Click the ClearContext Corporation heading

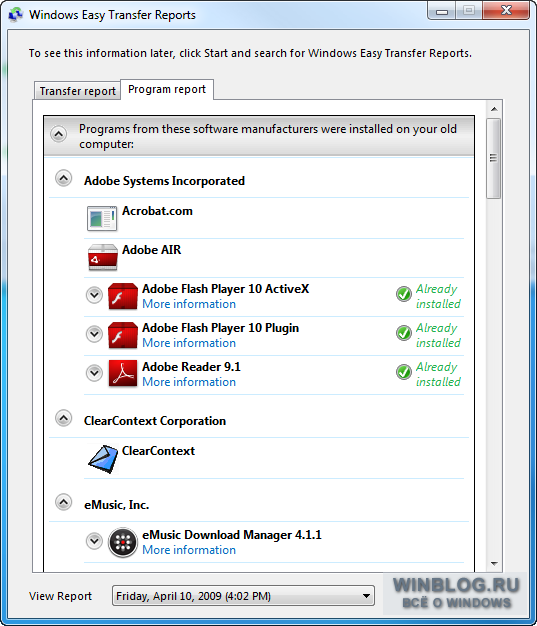(x=155, y=421)
